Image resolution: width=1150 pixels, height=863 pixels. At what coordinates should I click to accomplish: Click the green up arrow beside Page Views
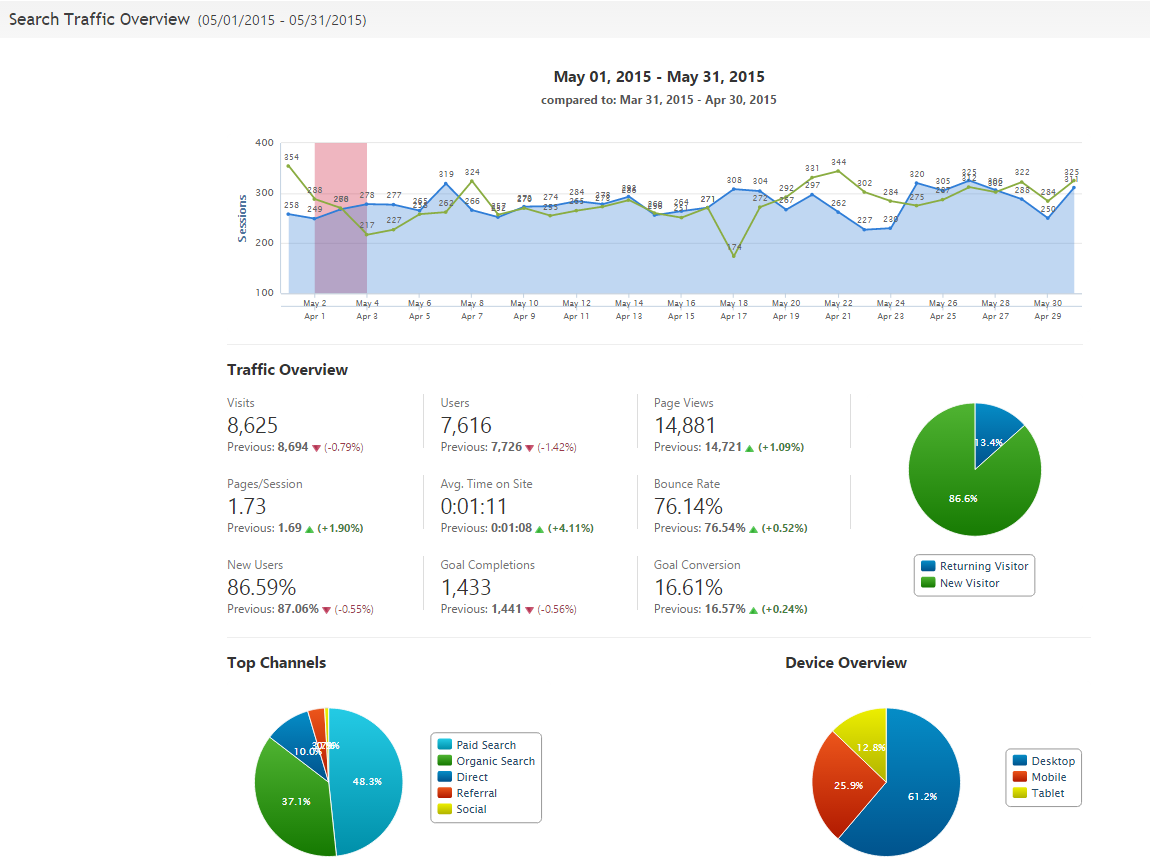coord(751,448)
